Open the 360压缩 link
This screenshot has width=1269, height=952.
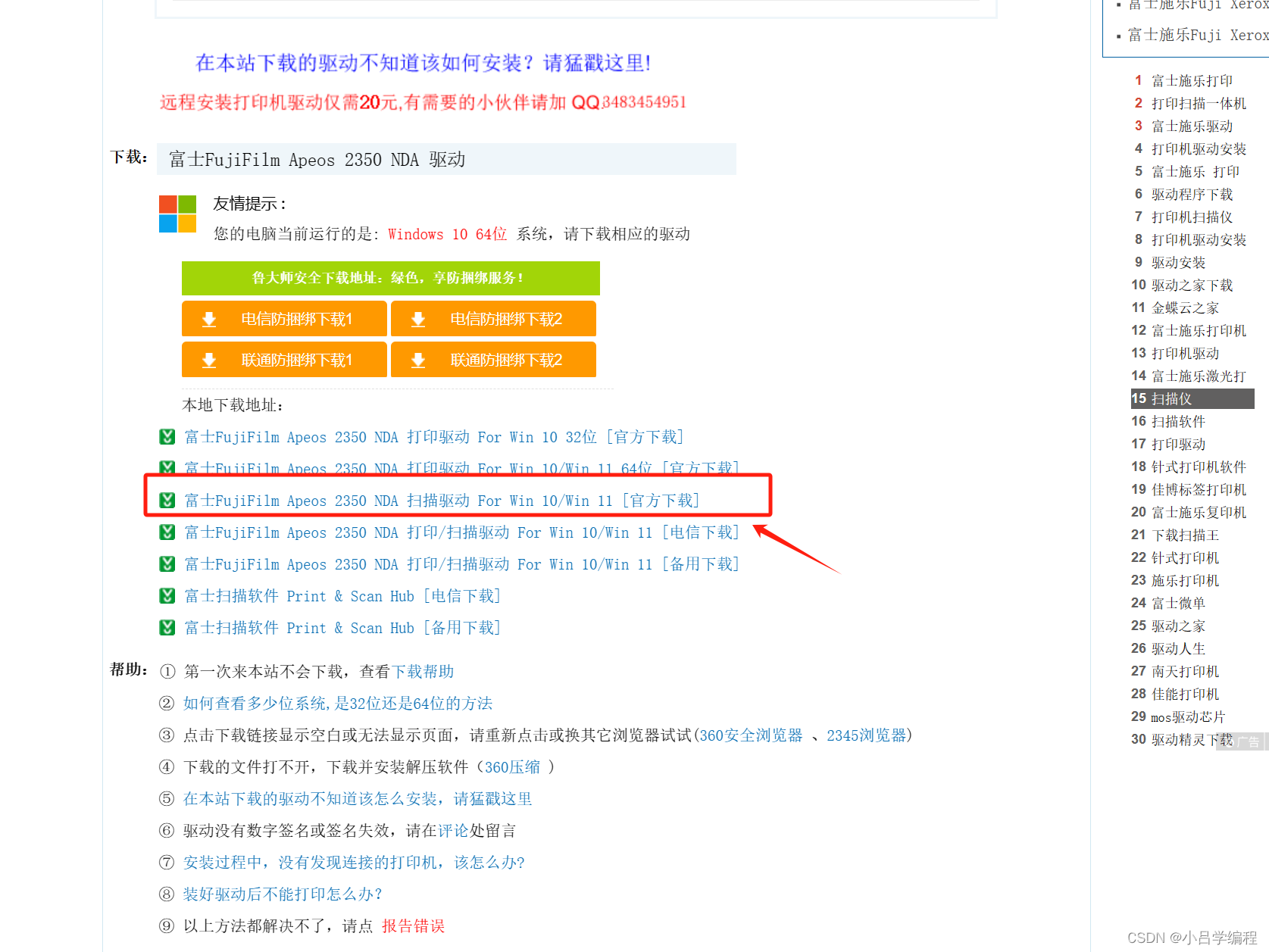tap(512, 767)
